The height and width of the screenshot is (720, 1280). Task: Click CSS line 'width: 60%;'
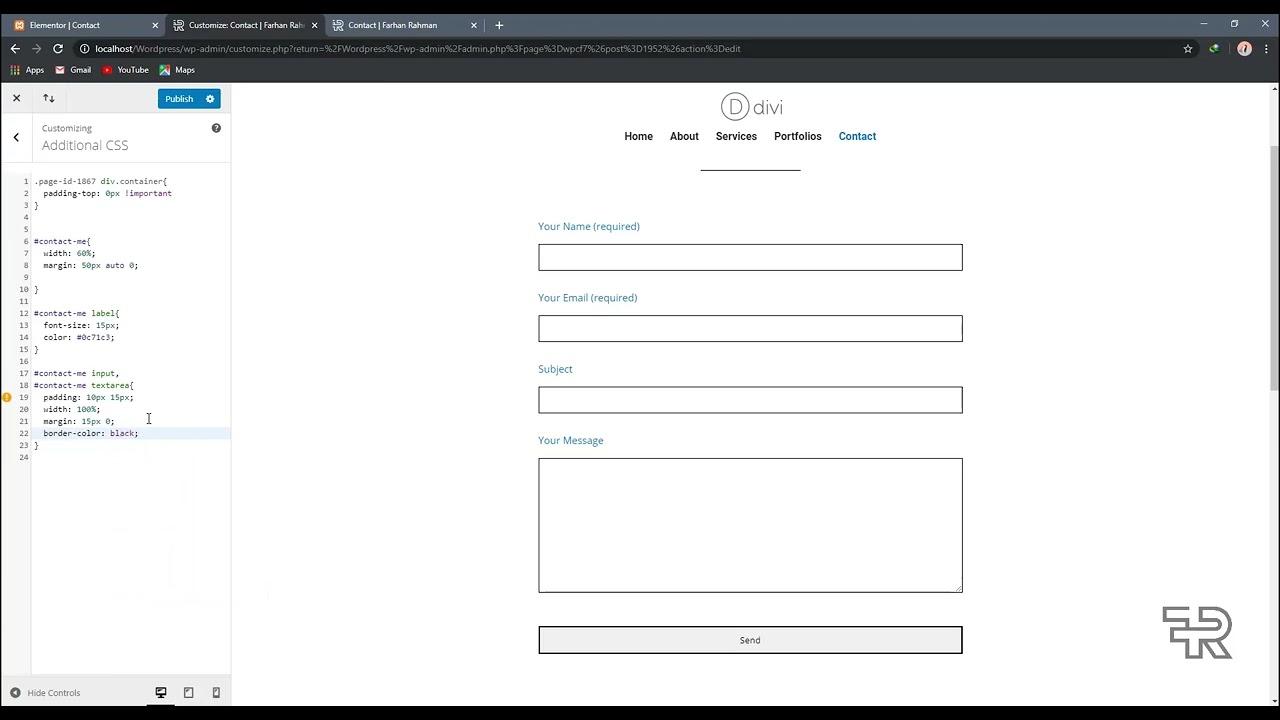click(69, 253)
